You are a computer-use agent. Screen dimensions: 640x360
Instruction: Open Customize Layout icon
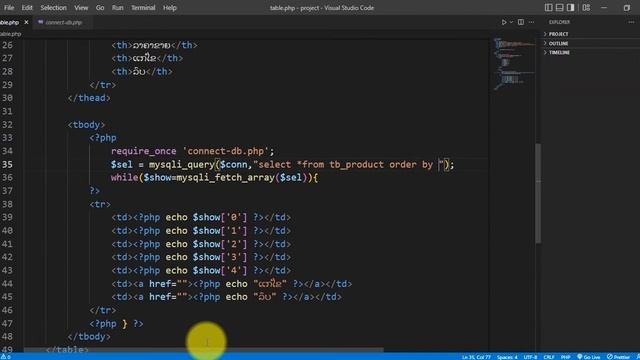(x=586, y=7)
